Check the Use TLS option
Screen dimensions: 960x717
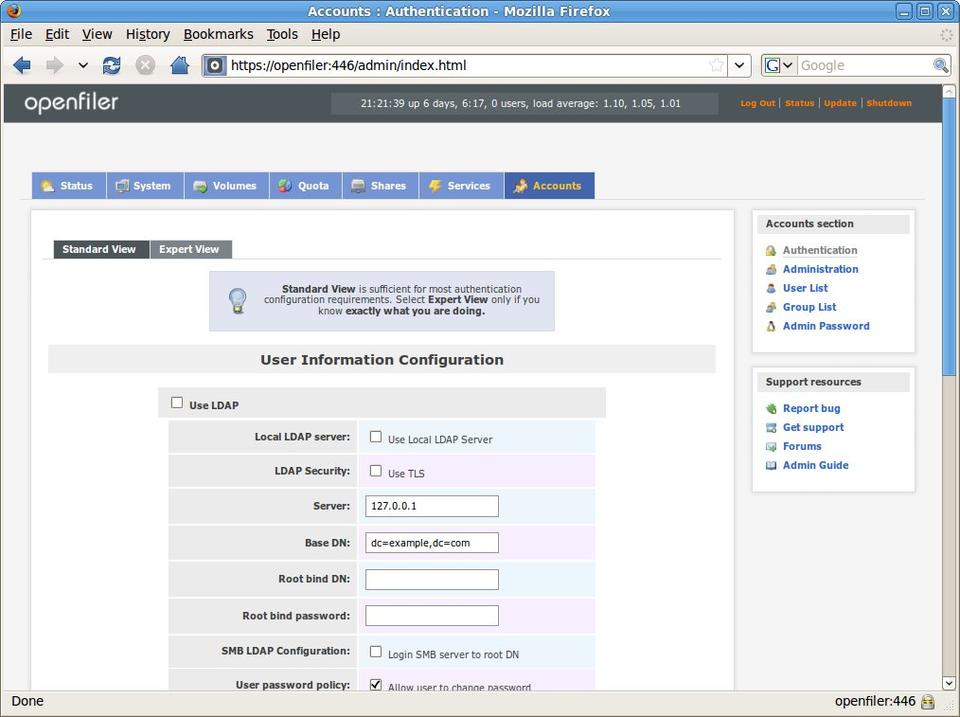376,471
